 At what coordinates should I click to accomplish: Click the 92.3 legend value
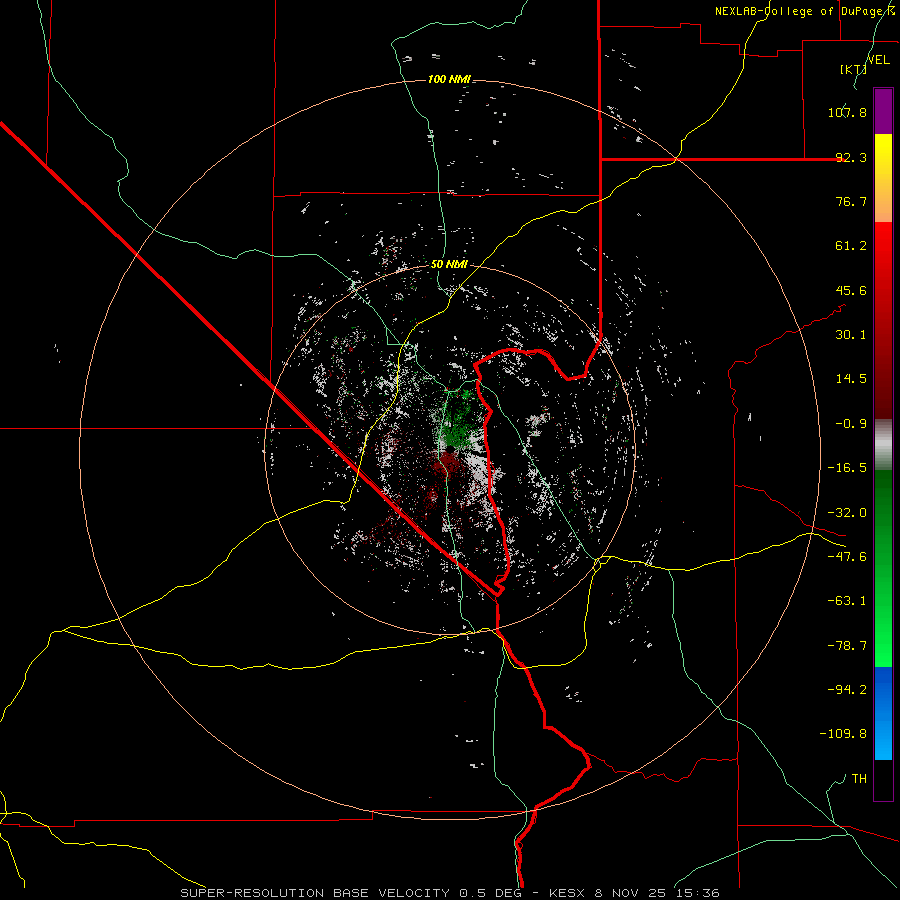coord(851,157)
